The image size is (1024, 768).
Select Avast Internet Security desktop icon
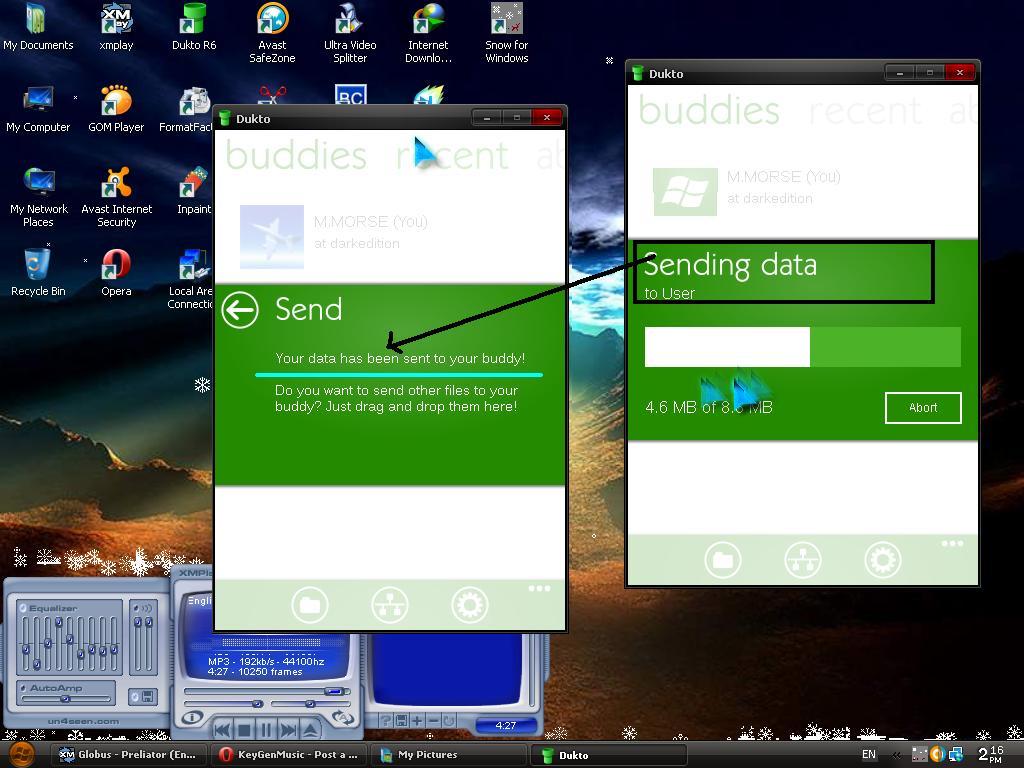[116, 198]
